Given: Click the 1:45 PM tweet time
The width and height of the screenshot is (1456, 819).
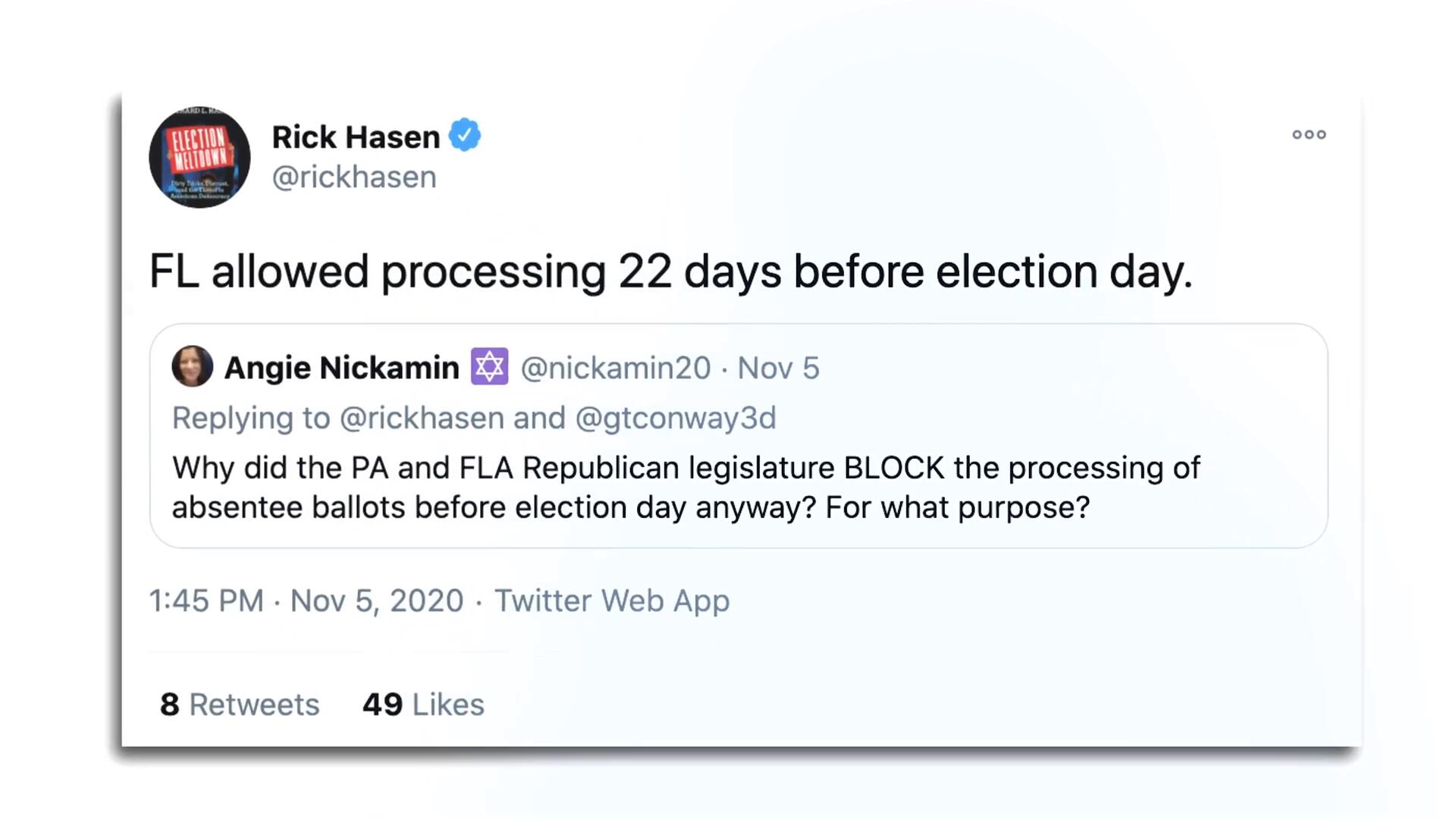Looking at the screenshot, I should pyautogui.click(x=206, y=601).
